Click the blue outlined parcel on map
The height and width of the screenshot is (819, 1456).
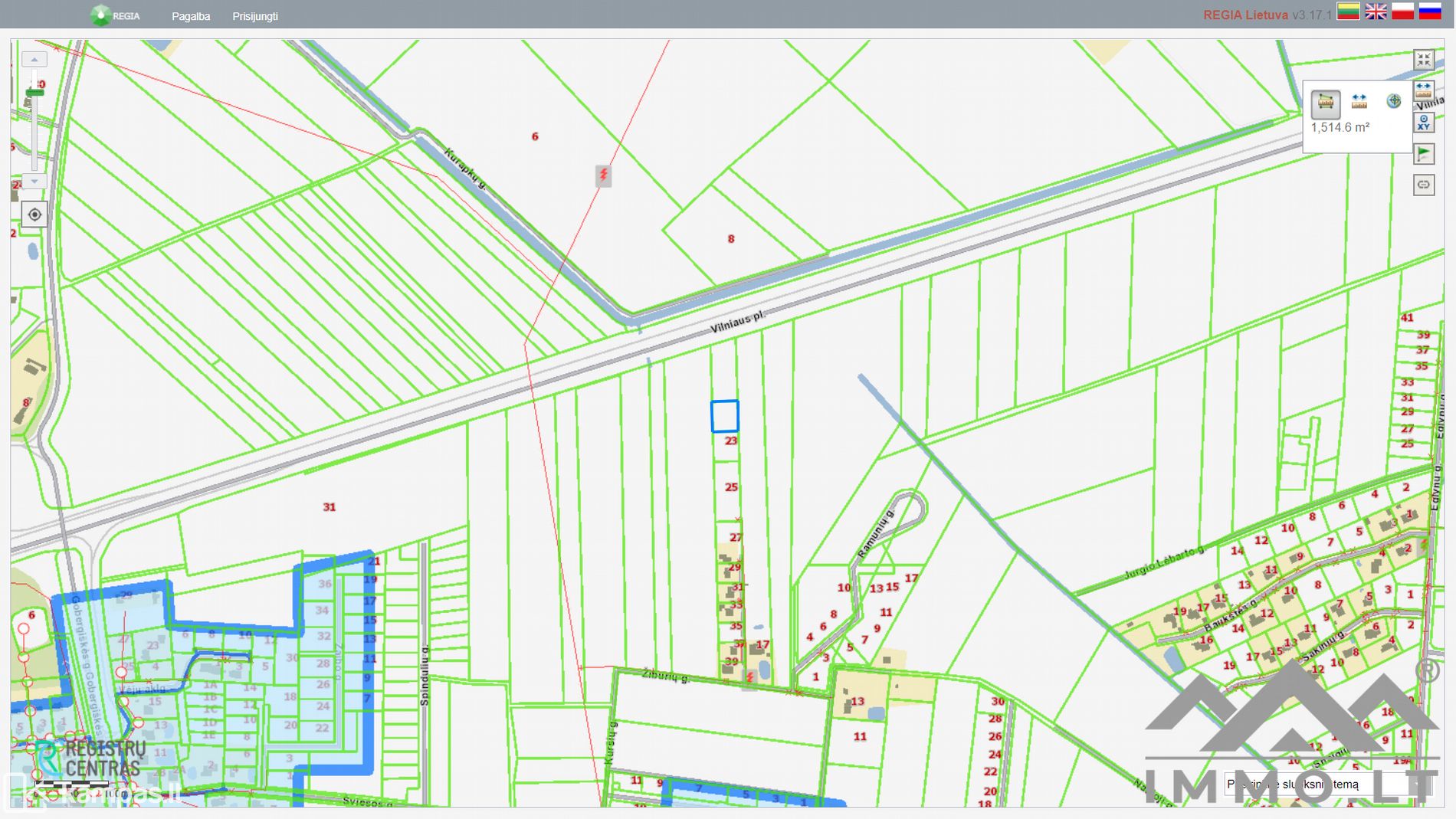click(x=724, y=416)
